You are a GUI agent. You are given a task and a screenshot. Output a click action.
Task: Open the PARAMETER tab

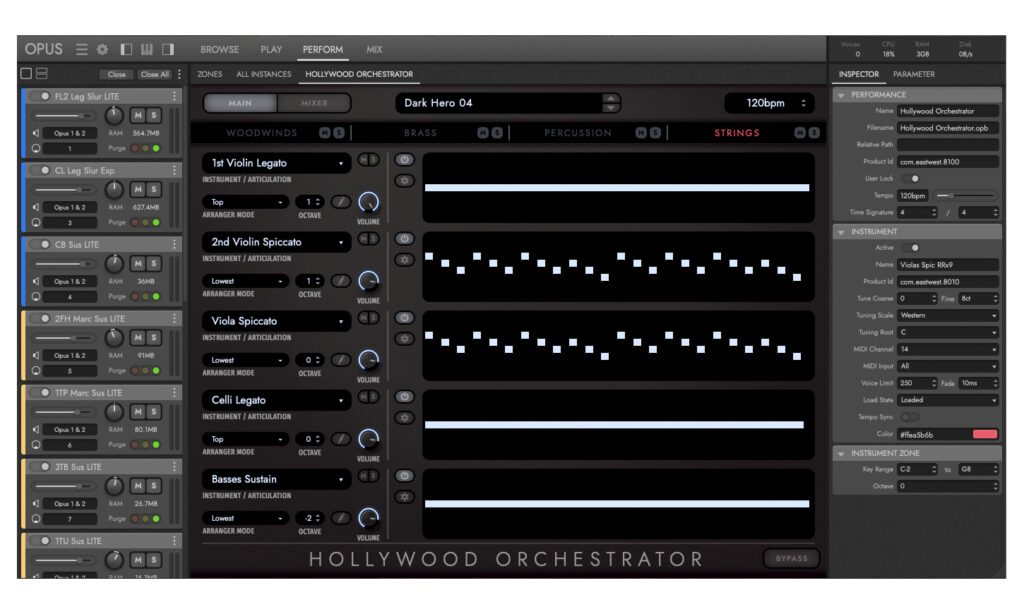click(914, 74)
